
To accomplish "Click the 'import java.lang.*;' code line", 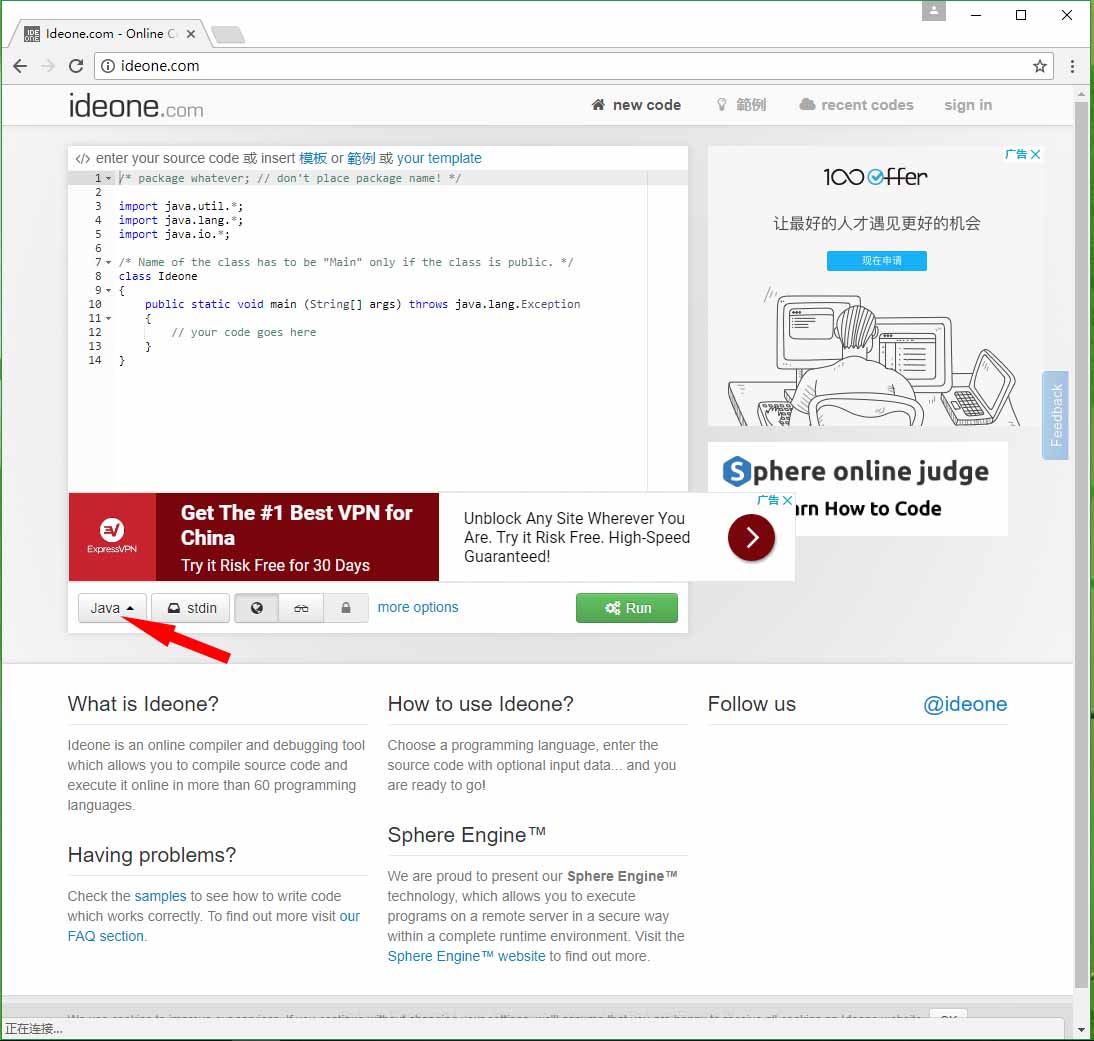I will tap(181, 220).
